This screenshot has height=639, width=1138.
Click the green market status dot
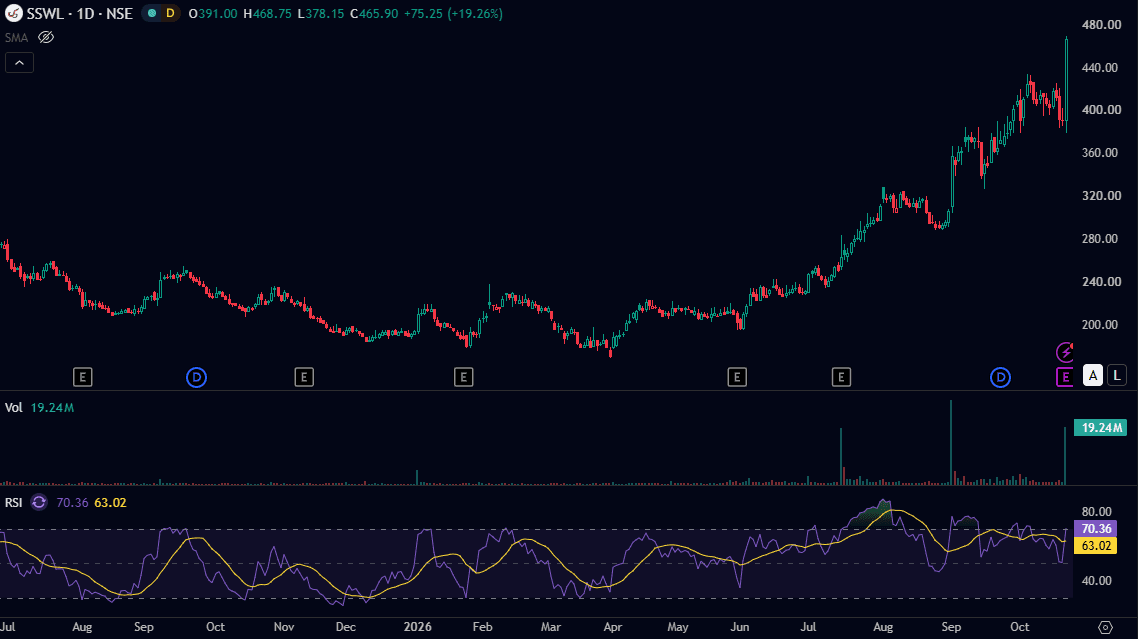point(152,13)
